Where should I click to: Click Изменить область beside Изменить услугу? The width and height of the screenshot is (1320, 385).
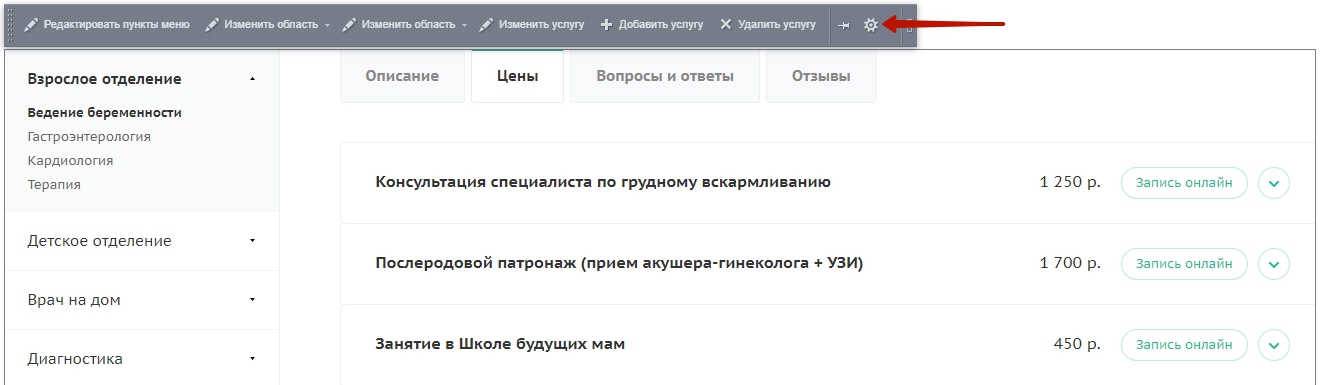click(x=399, y=24)
